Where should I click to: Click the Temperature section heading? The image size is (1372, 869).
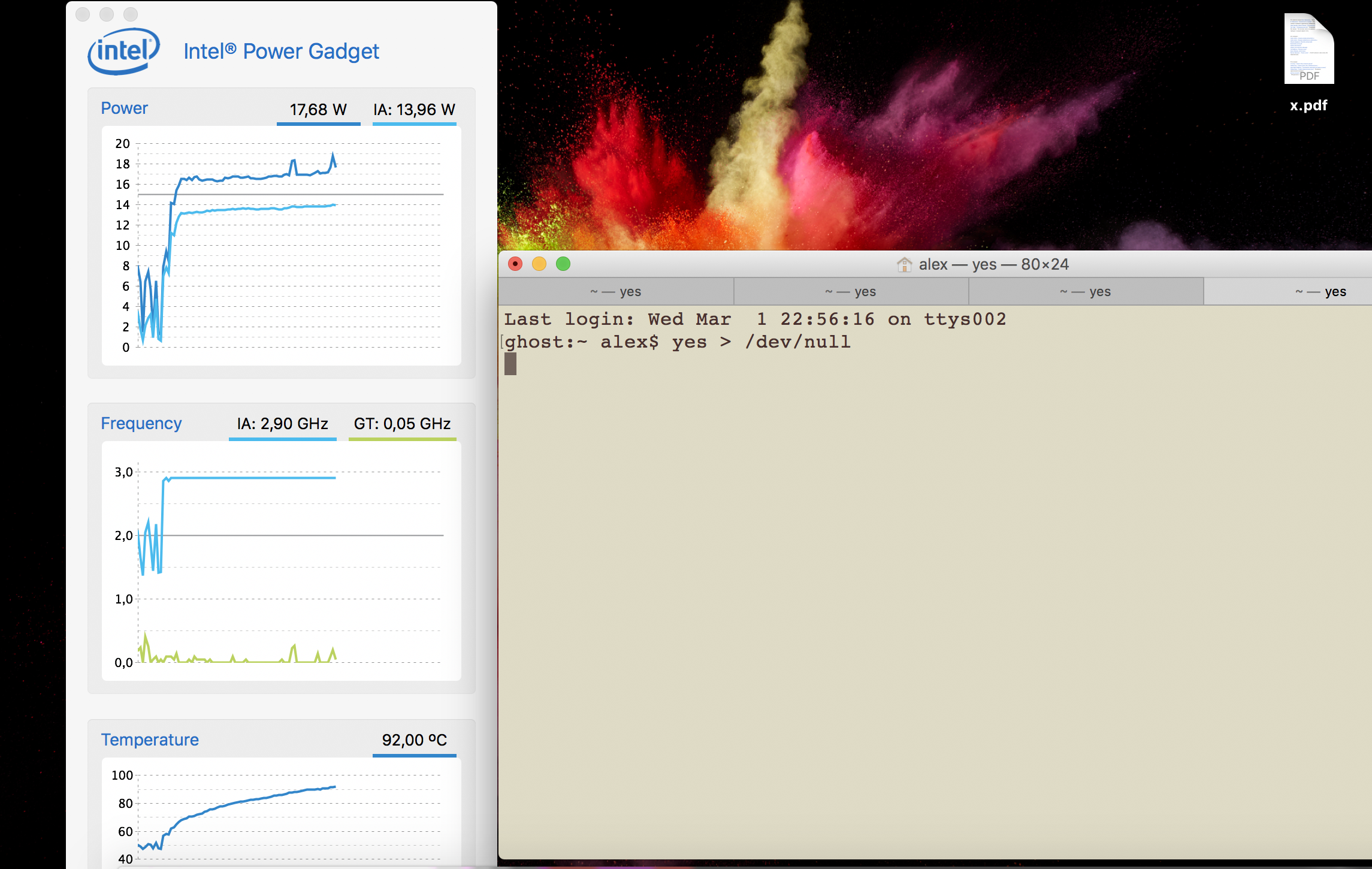[x=150, y=740]
